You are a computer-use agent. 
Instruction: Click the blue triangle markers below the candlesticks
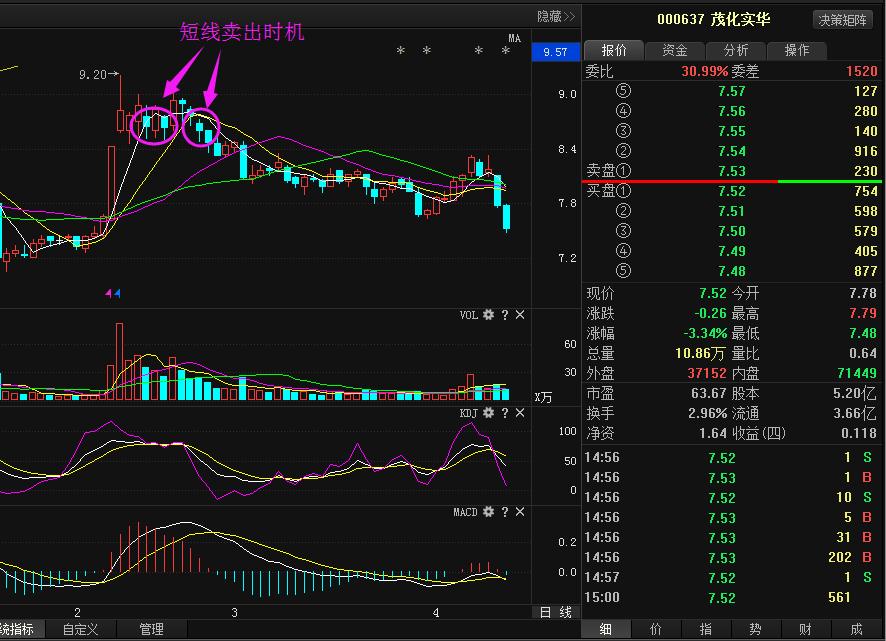pyautogui.click(x=112, y=291)
